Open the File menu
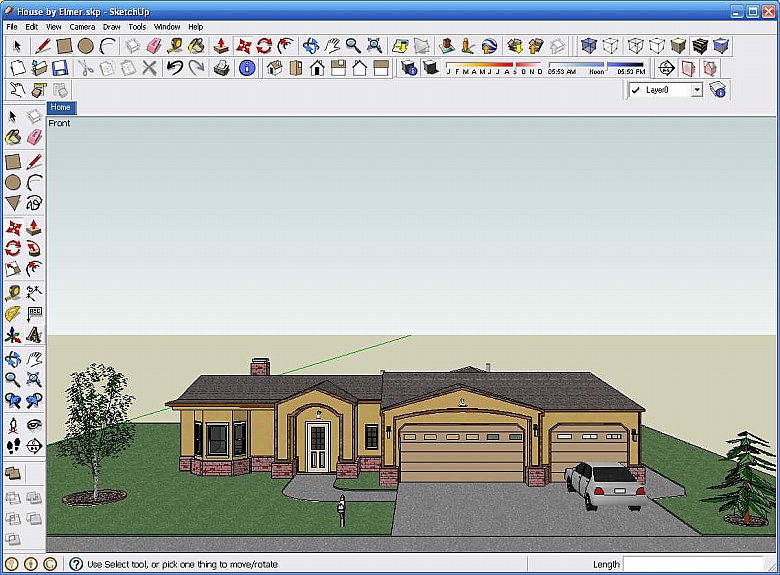The image size is (780, 575). pos(12,27)
